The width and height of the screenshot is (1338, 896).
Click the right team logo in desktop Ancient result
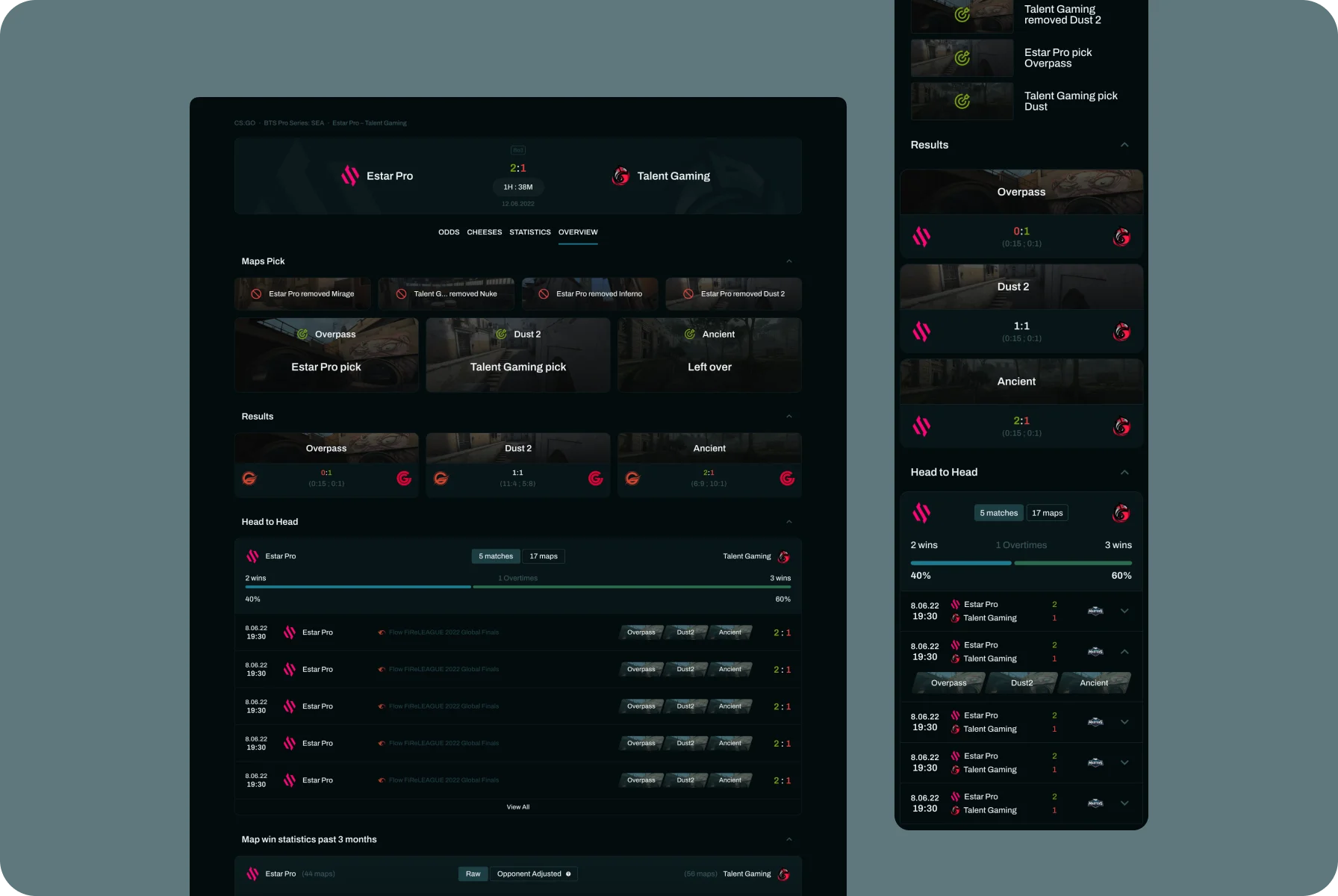coord(787,479)
